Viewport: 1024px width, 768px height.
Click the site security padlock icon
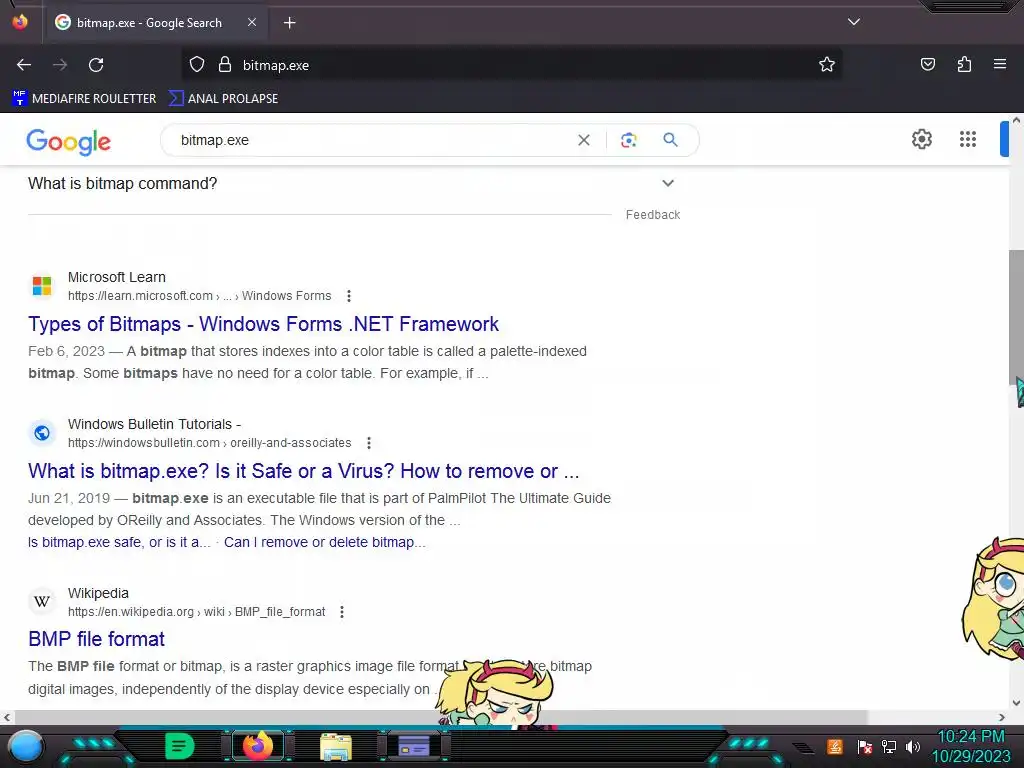(225, 65)
